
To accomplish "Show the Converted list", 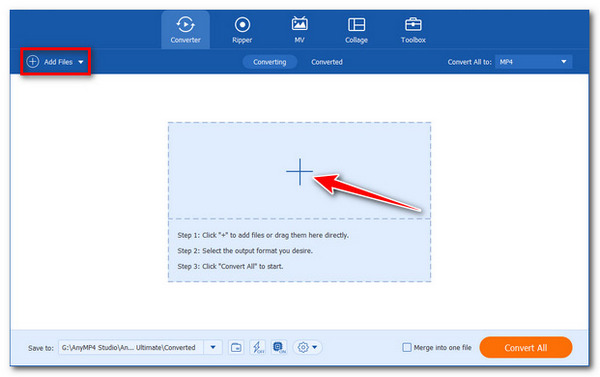I will [x=326, y=62].
